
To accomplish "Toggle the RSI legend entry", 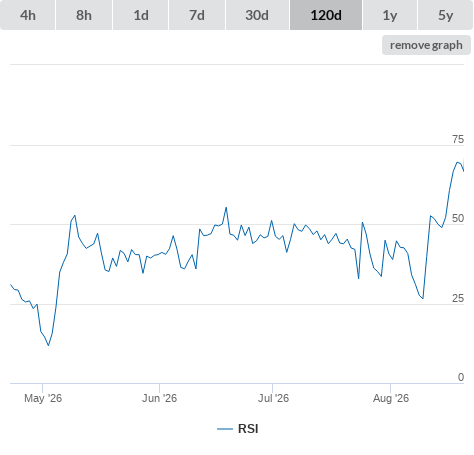I will coord(238,429).
